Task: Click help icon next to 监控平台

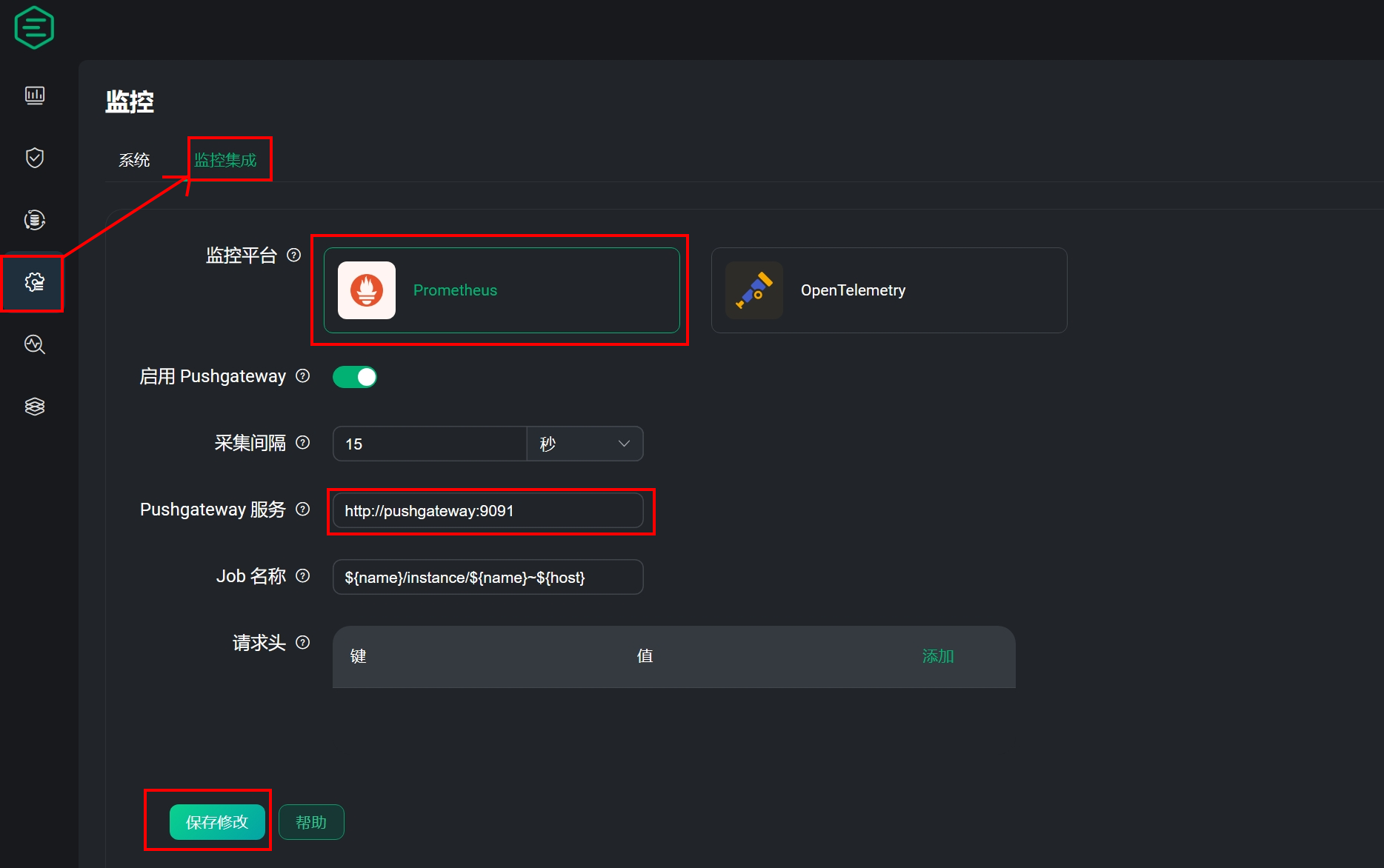Action: 294,256
